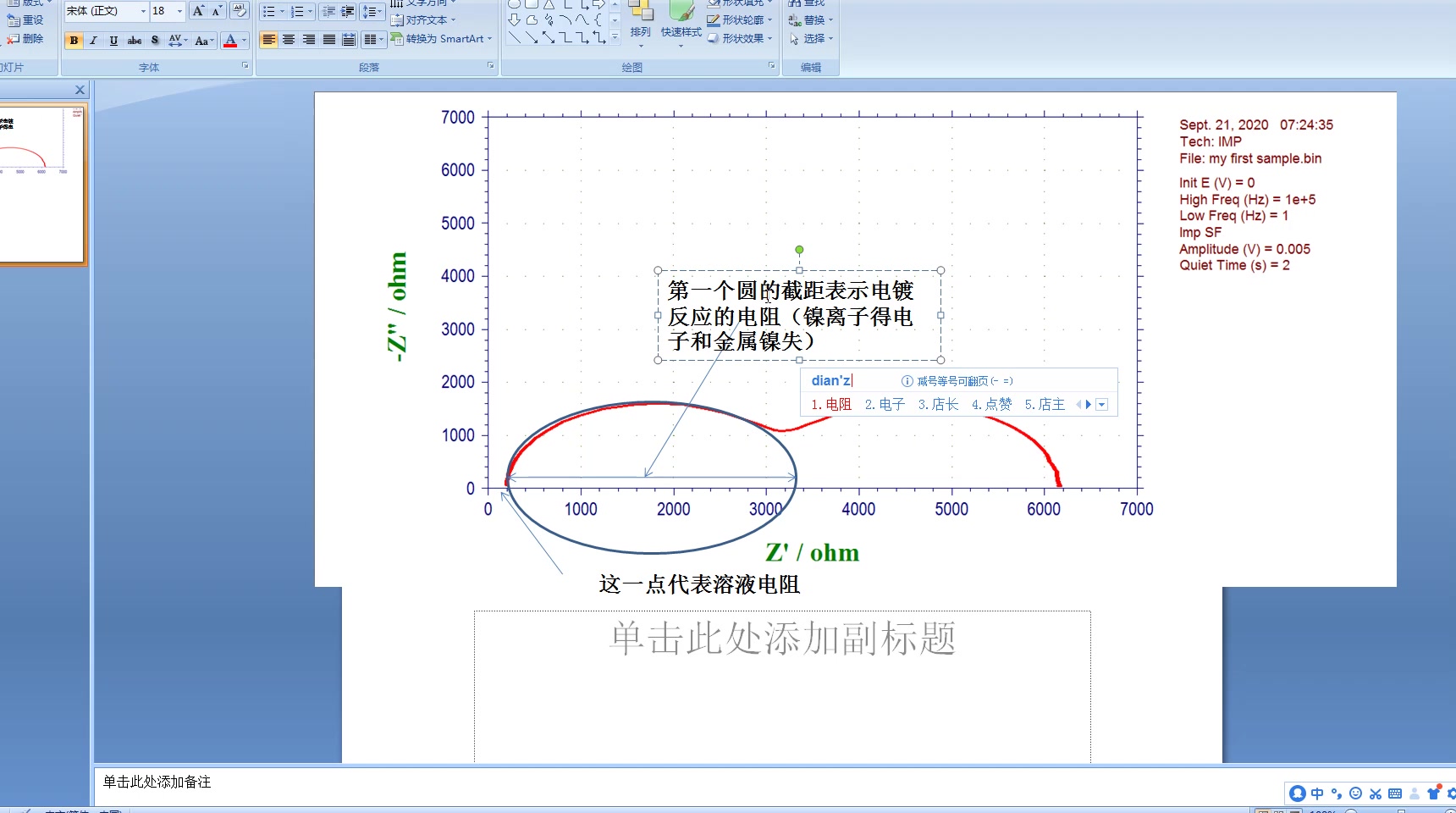
Task: Click the Delete slide (删除) button
Action: (x=25, y=39)
